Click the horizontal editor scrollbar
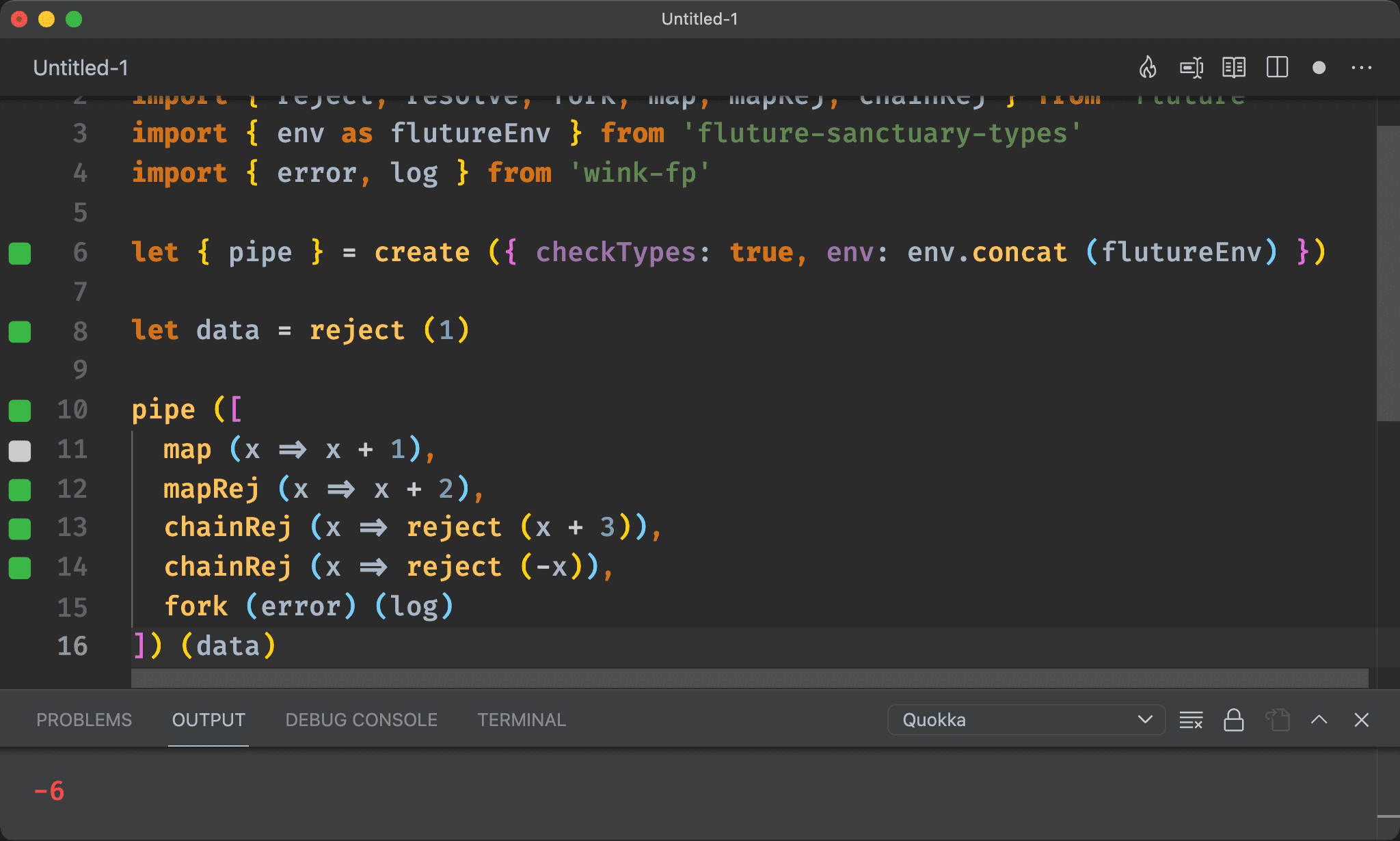Image resolution: width=1400 pixels, height=841 pixels. click(x=750, y=678)
